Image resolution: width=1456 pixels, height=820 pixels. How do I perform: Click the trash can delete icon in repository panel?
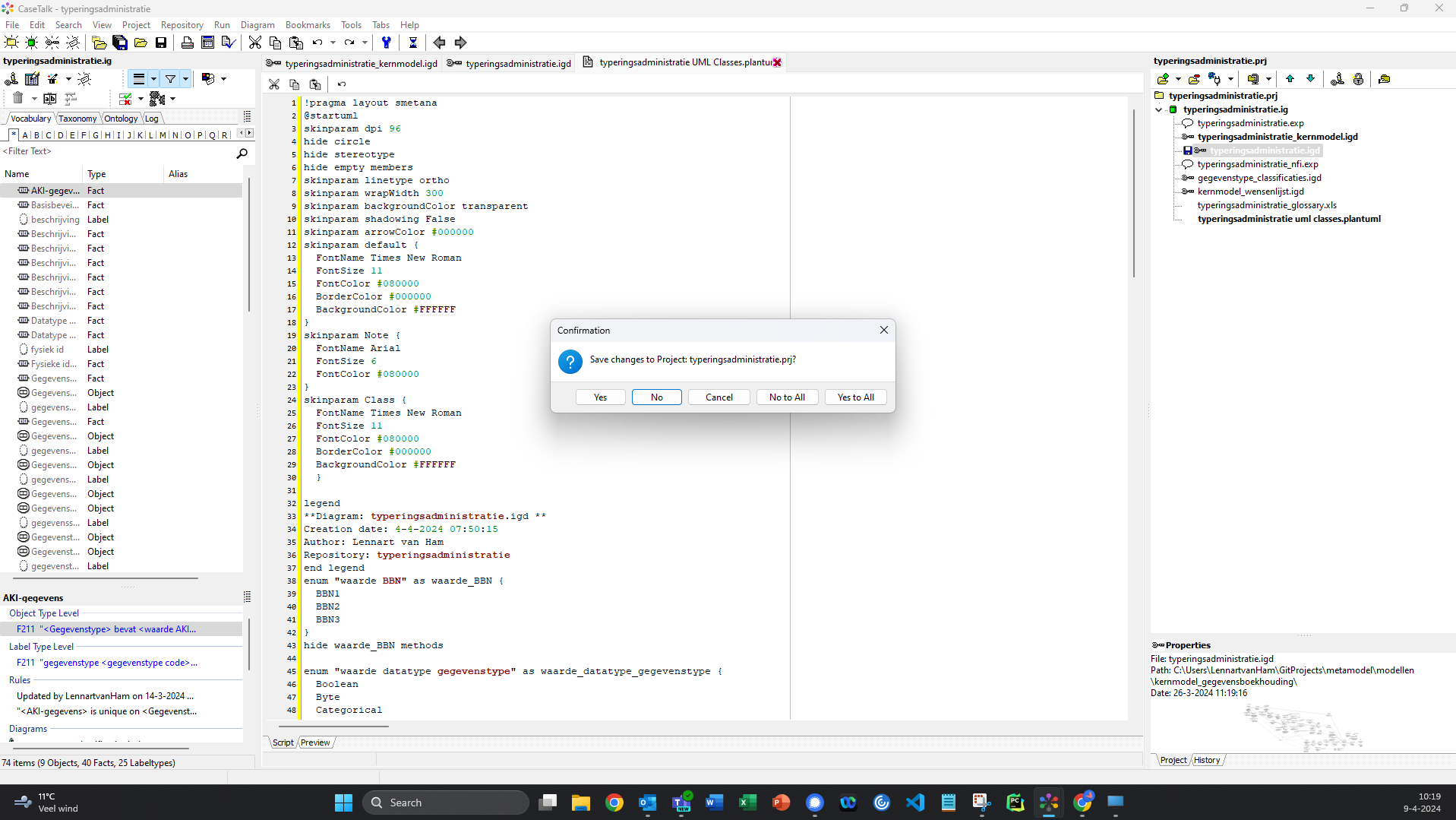(x=18, y=98)
